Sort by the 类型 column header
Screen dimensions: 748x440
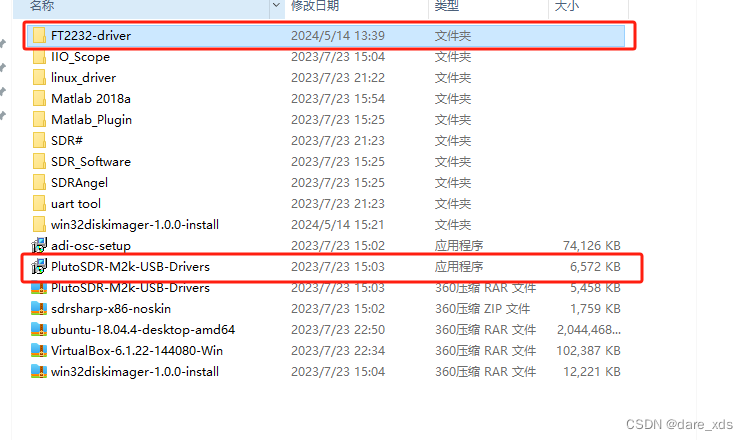[447, 6]
